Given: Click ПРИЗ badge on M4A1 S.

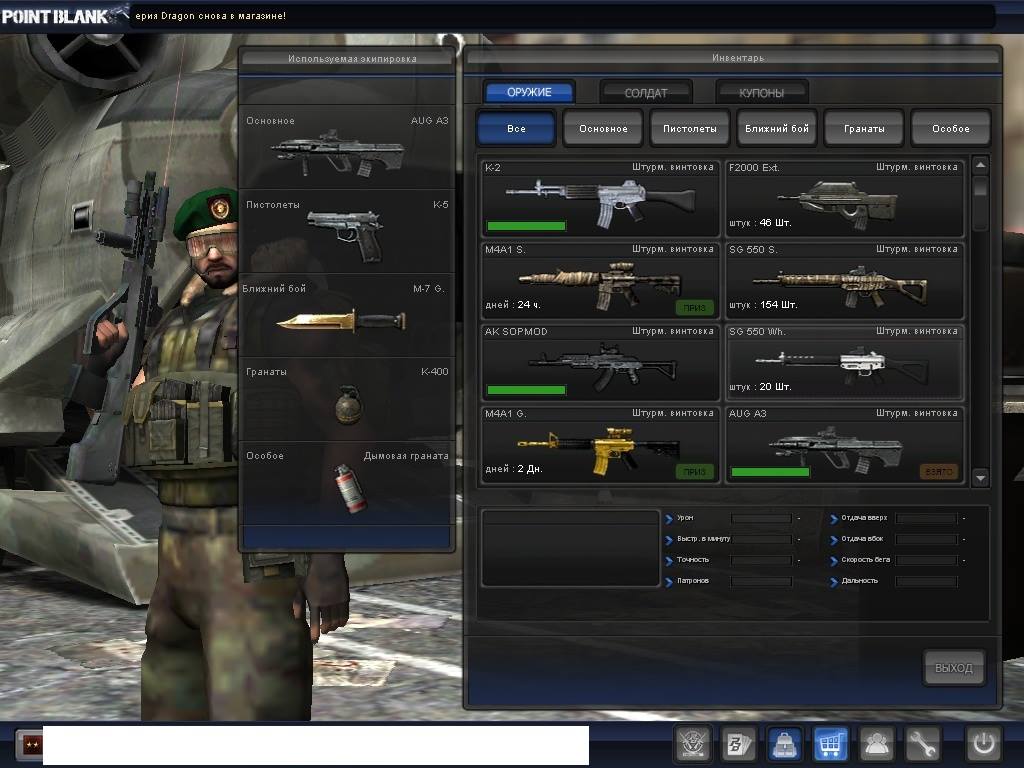Looking at the screenshot, I should (694, 307).
